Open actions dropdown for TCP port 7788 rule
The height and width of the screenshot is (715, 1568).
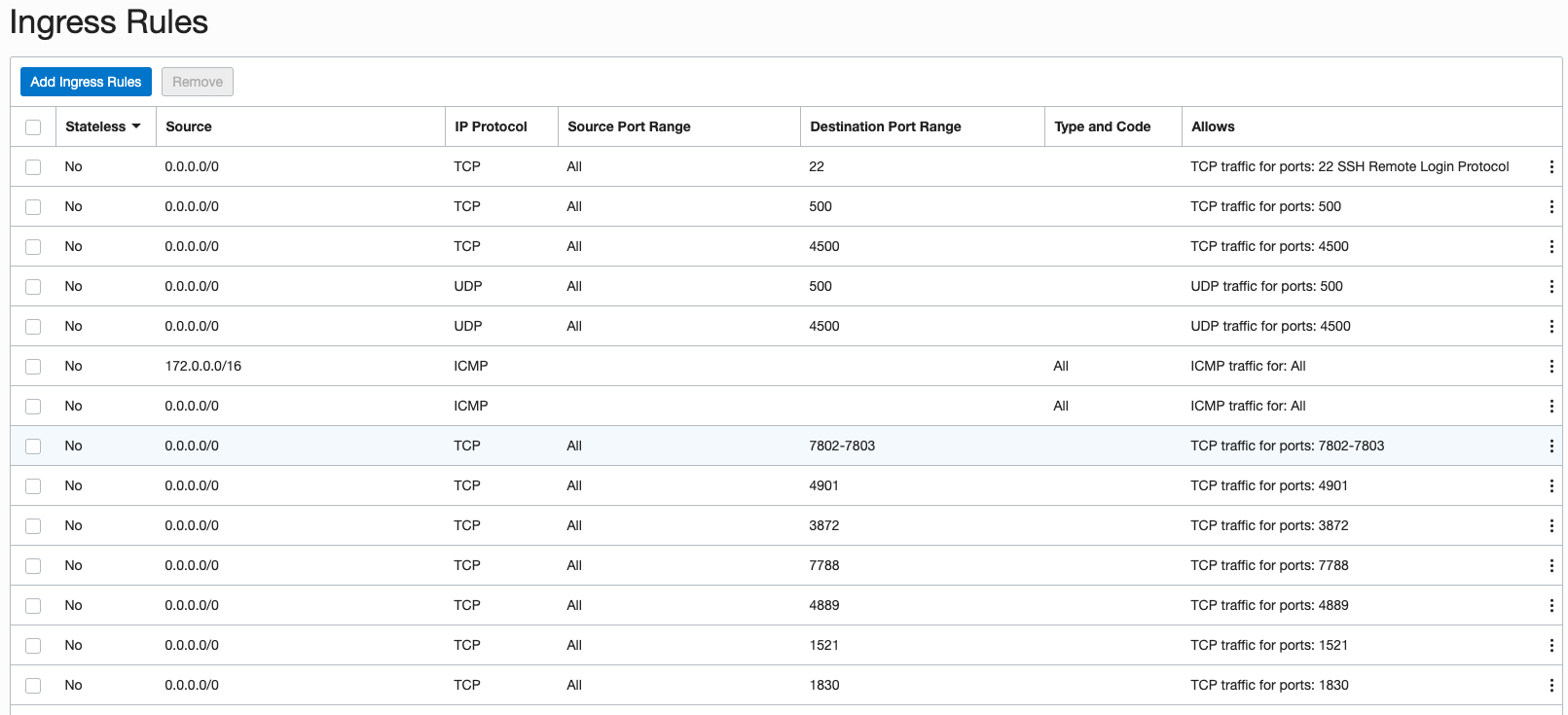point(1550,565)
